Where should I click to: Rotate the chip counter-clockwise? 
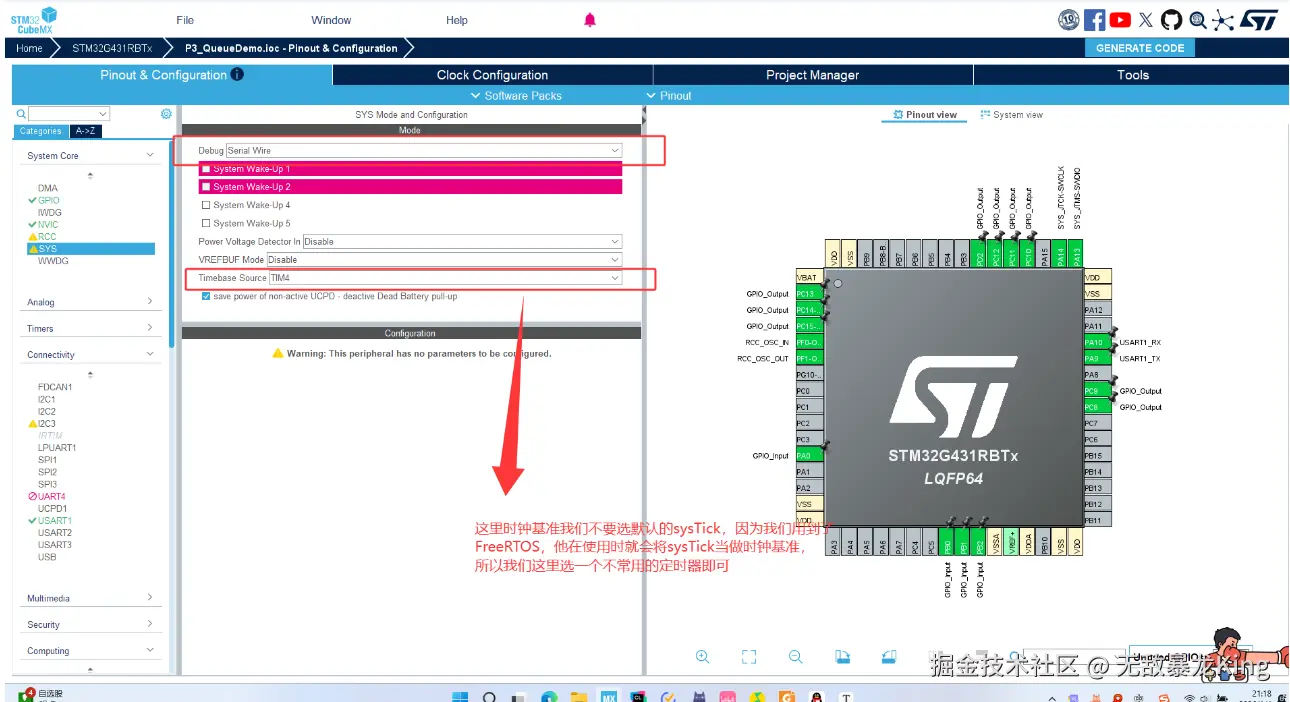coord(889,657)
